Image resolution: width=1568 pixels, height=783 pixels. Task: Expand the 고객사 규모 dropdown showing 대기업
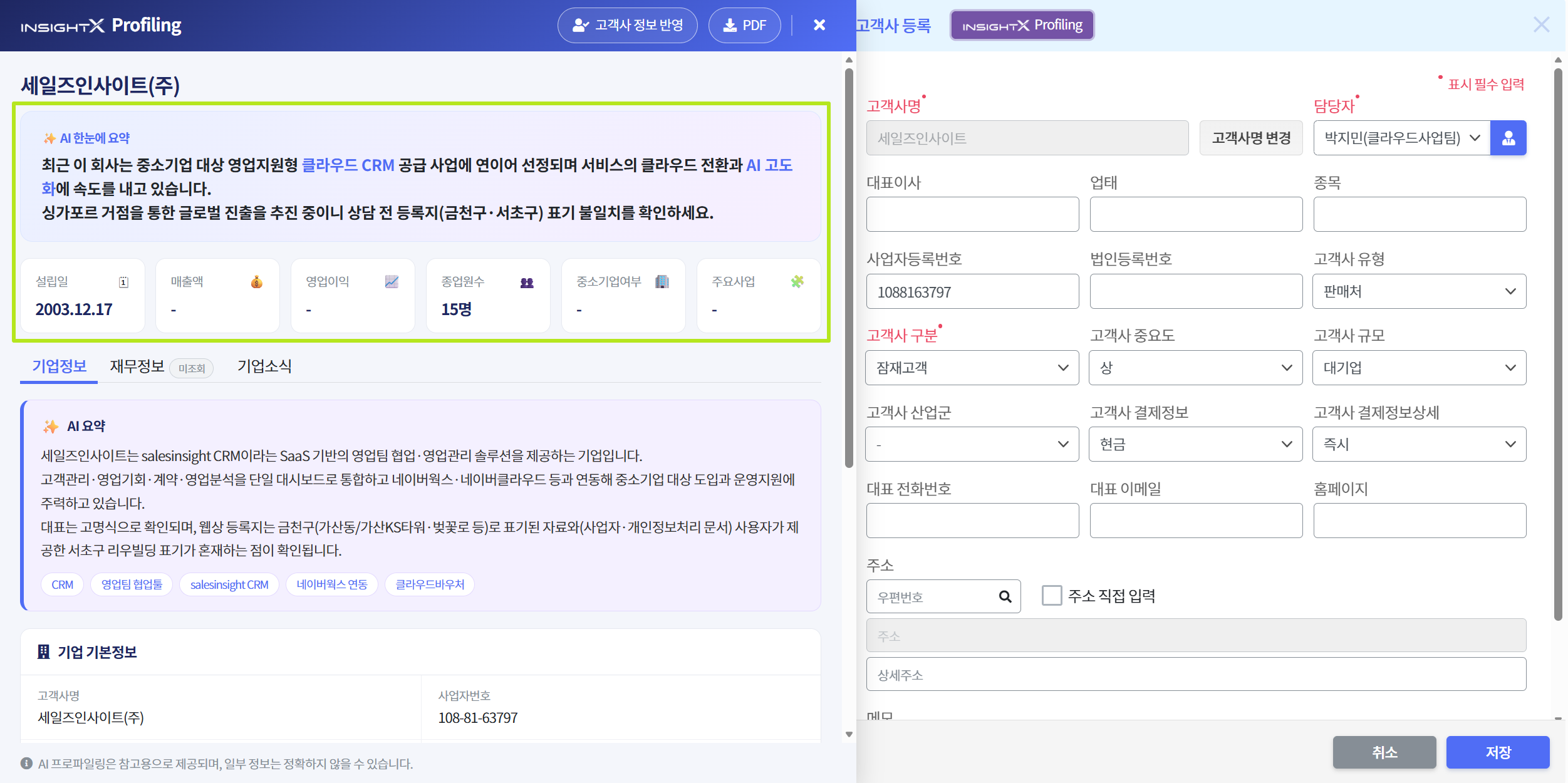click(x=1420, y=368)
